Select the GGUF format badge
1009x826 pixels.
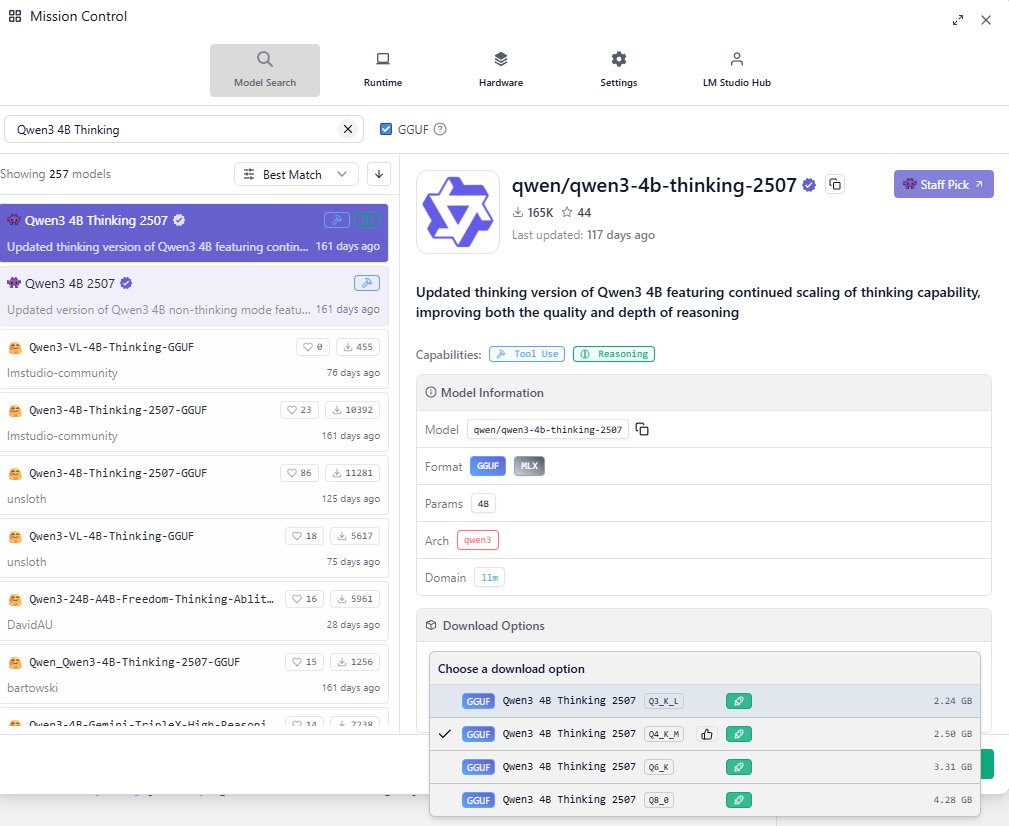tap(488, 466)
